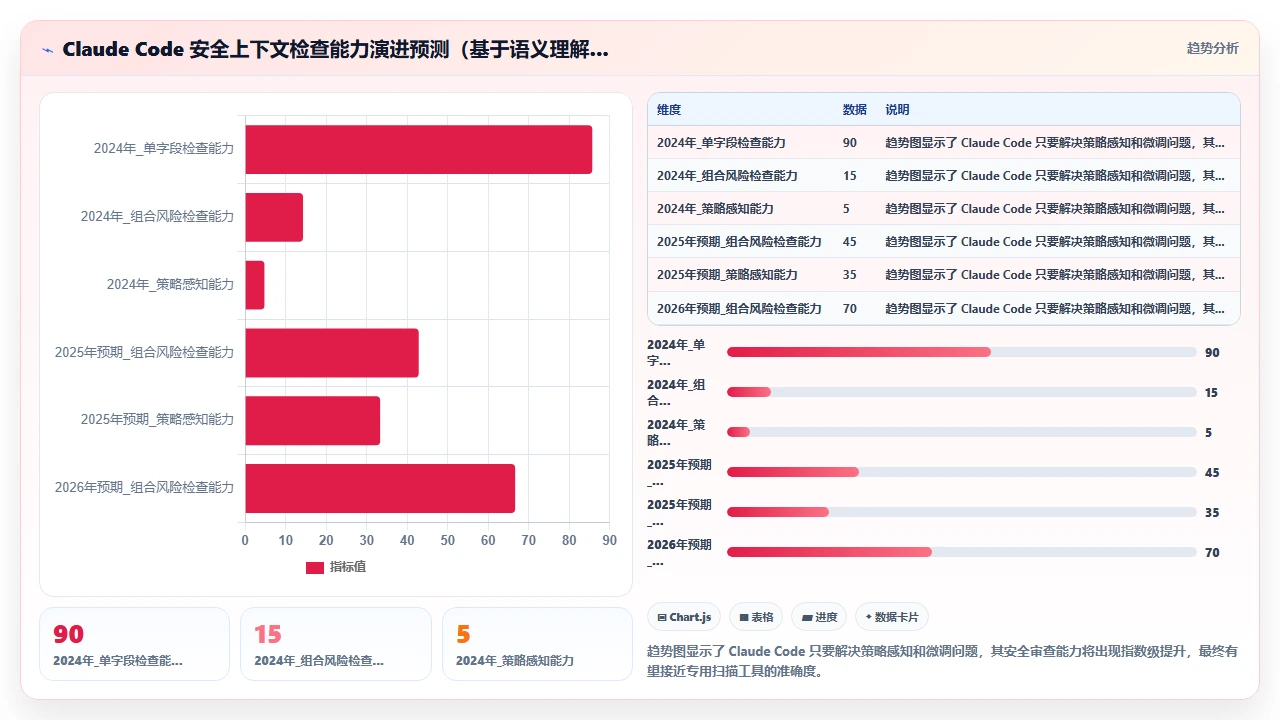Click the progress bar showing 70

click(x=961, y=552)
